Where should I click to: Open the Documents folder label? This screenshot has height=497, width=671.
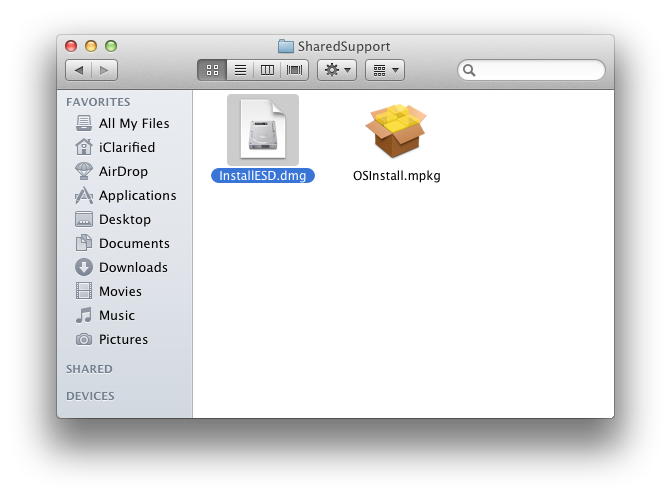(x=134, y=243)
